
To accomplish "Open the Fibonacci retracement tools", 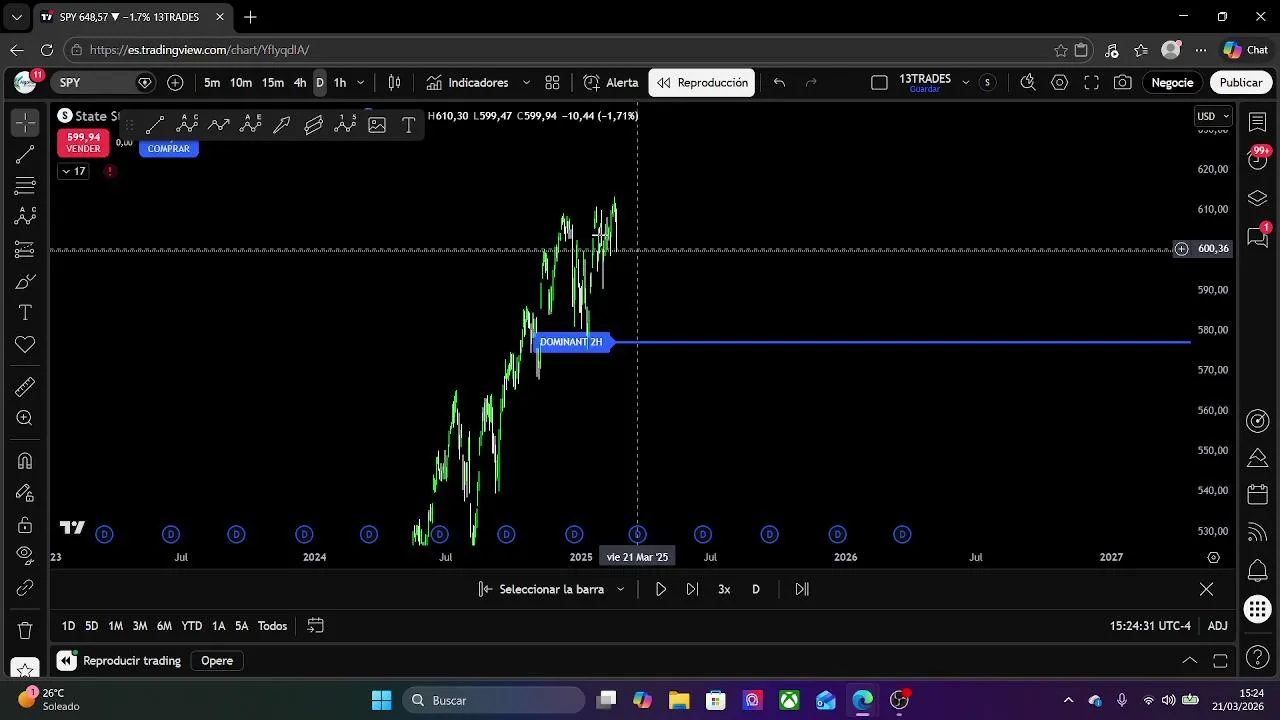I will [25, 186].
